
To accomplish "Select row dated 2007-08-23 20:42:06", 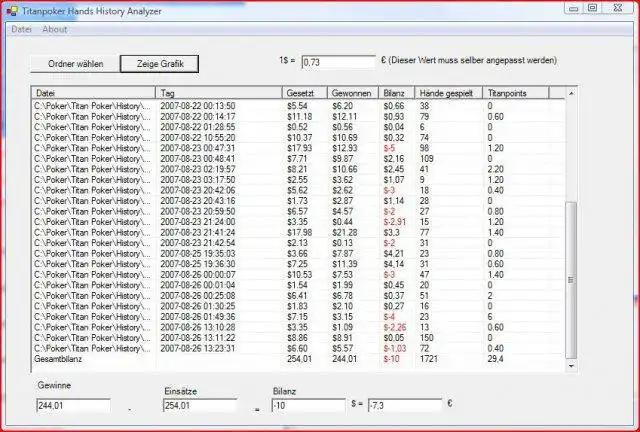I will point(299,190).
